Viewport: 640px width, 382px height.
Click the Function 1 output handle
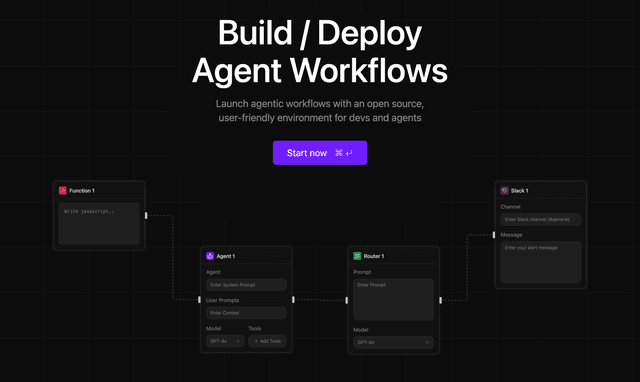click(x=146, y=215)
